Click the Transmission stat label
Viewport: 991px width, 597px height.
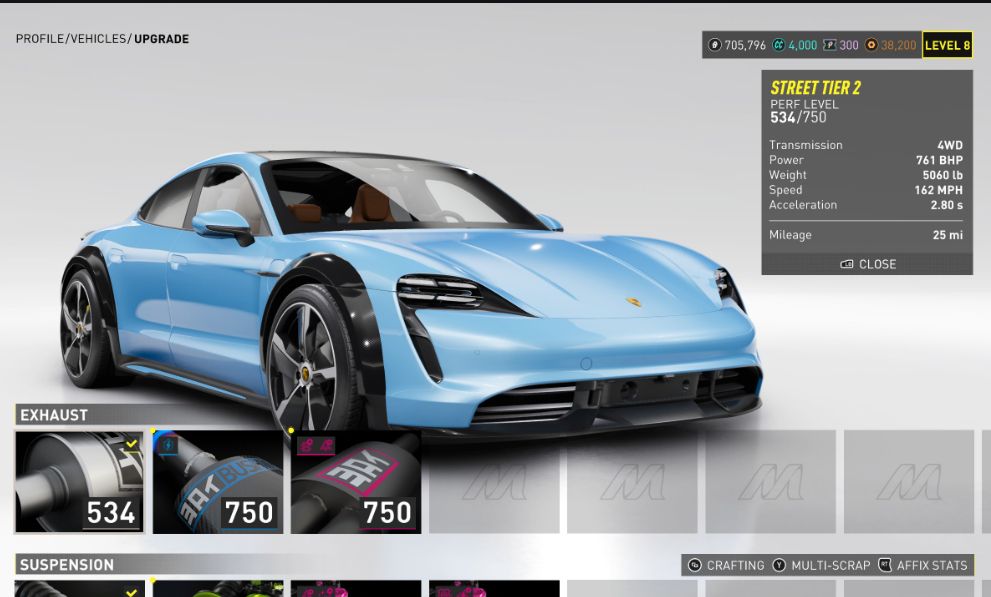coord(806,145)
